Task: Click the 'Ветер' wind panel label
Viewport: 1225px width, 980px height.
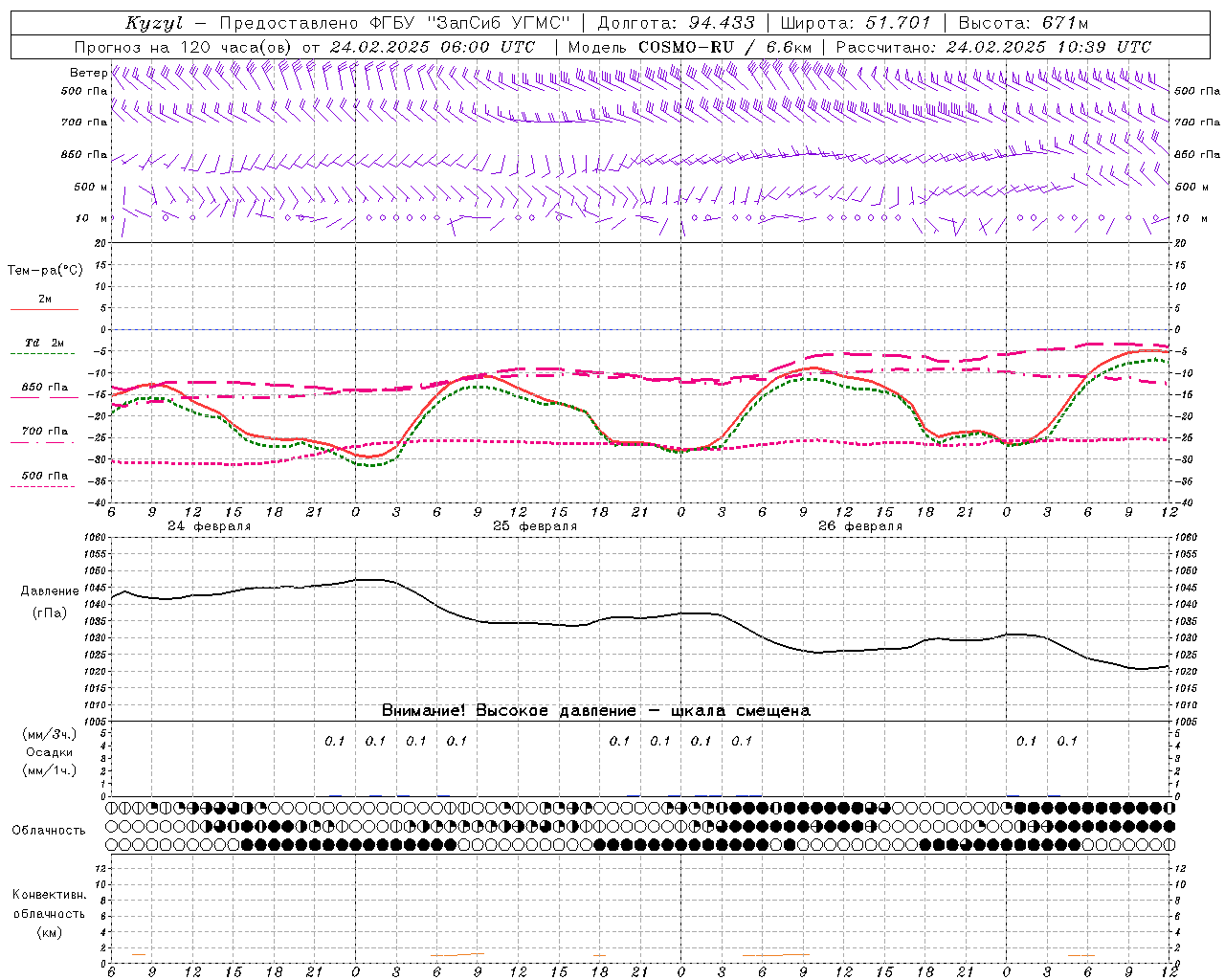Action: click(88, 73)
